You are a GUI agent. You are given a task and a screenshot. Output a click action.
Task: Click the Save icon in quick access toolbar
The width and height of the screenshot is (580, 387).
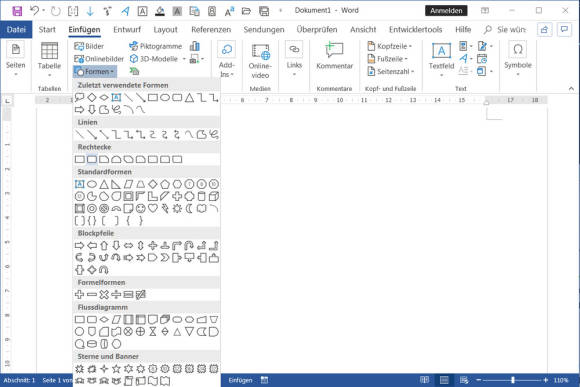[x=17, y=11]
